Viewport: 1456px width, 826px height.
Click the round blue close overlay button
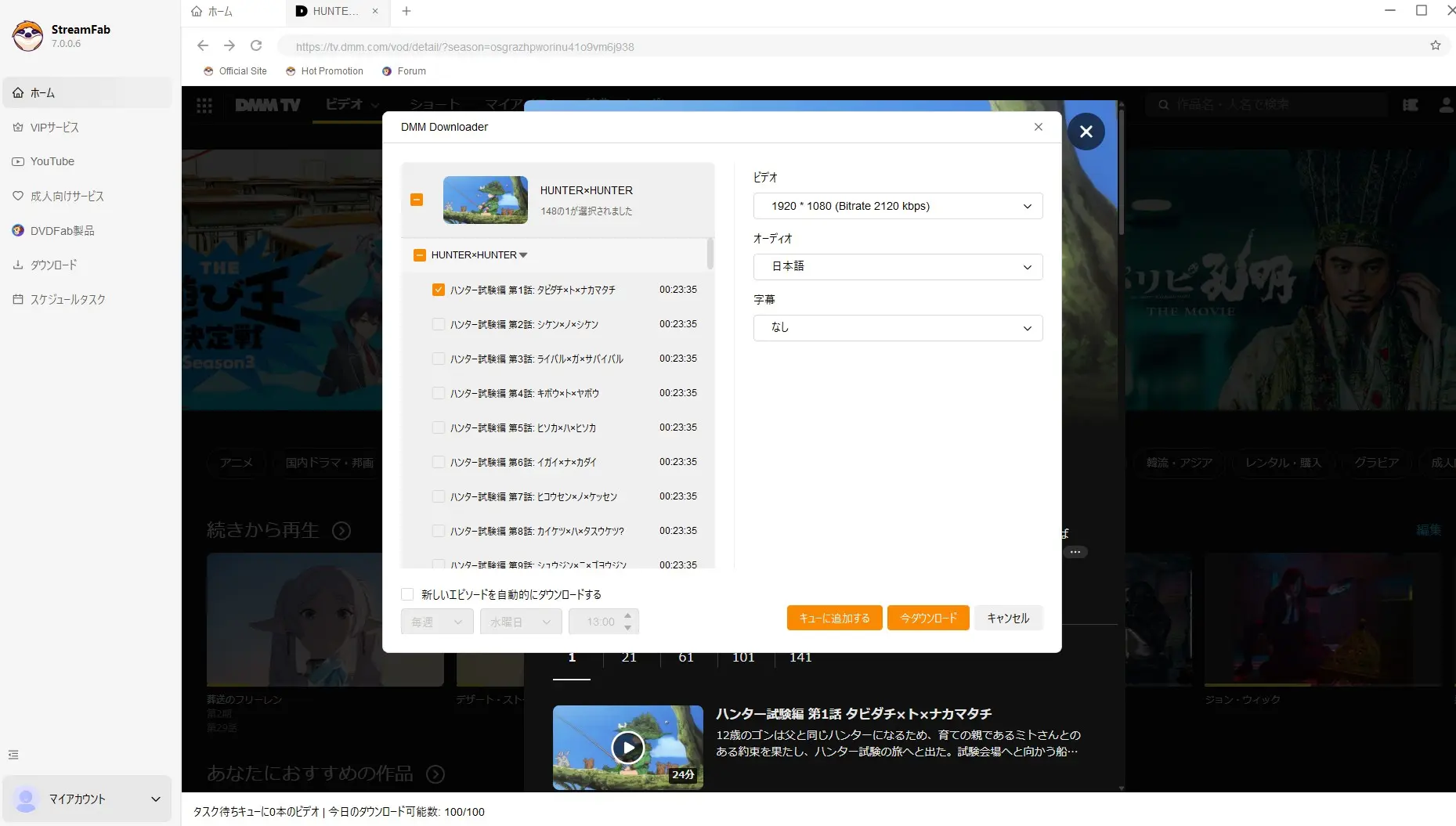pyautogui.click(x=1086, y=132)
